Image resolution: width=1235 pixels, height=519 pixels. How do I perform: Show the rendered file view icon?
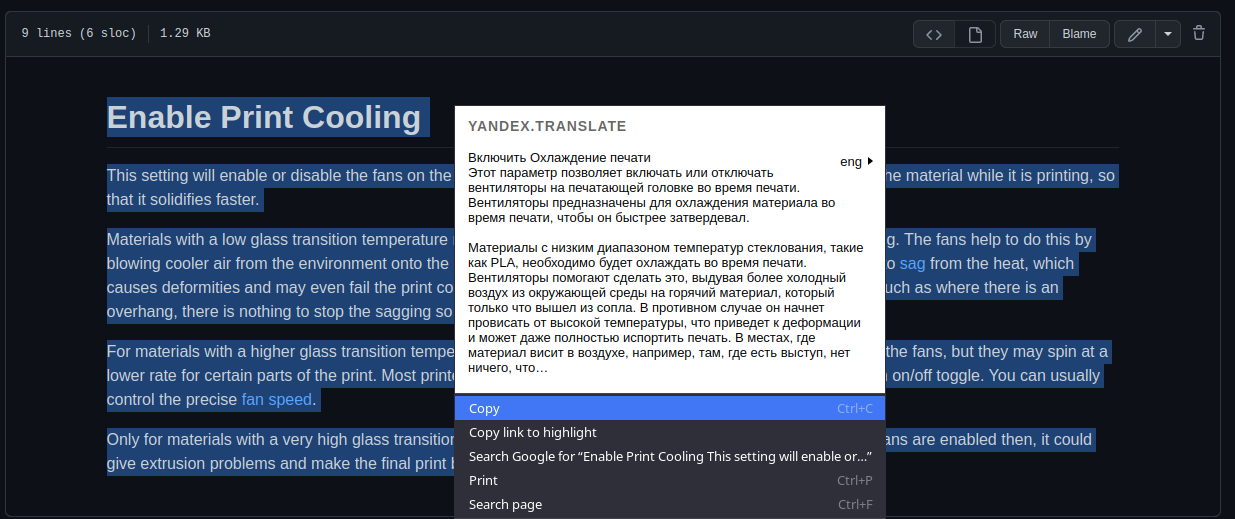pos(975,34)
